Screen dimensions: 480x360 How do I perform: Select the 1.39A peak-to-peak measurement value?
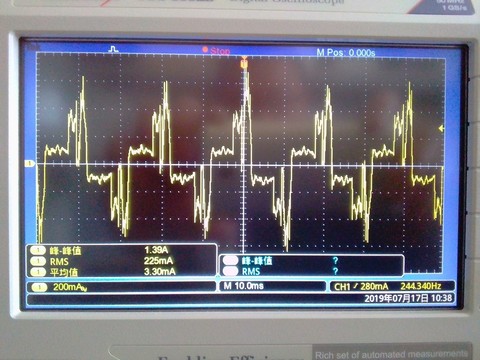coord(156,250)
